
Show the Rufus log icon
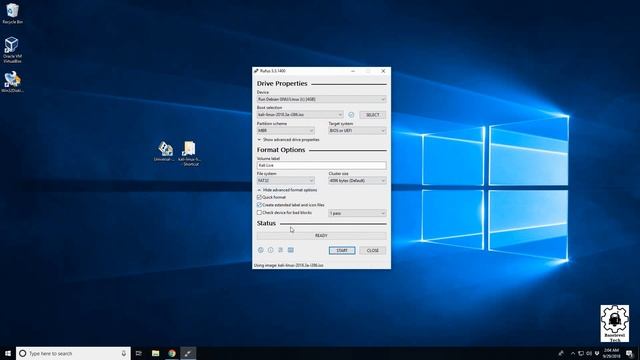pos(291,250)
